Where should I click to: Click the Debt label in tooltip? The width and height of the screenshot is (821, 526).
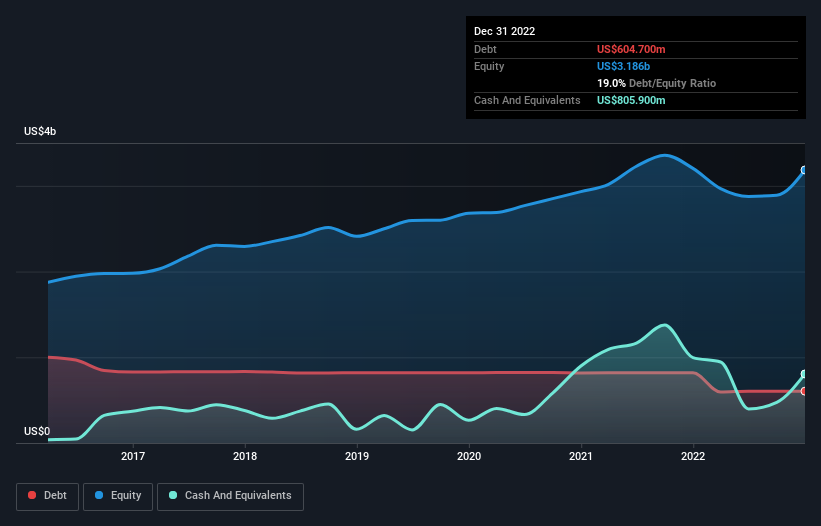tap(485, 49)
